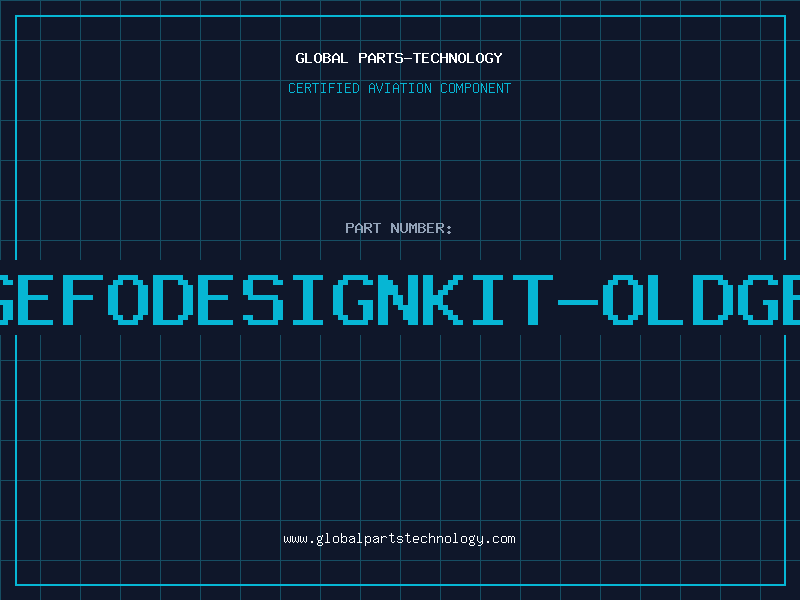Select the CERTIFIED AVIATION COMPONENT subtitle
The width and height of the screenshot is (800, 600).
click(x=399, y=88)
